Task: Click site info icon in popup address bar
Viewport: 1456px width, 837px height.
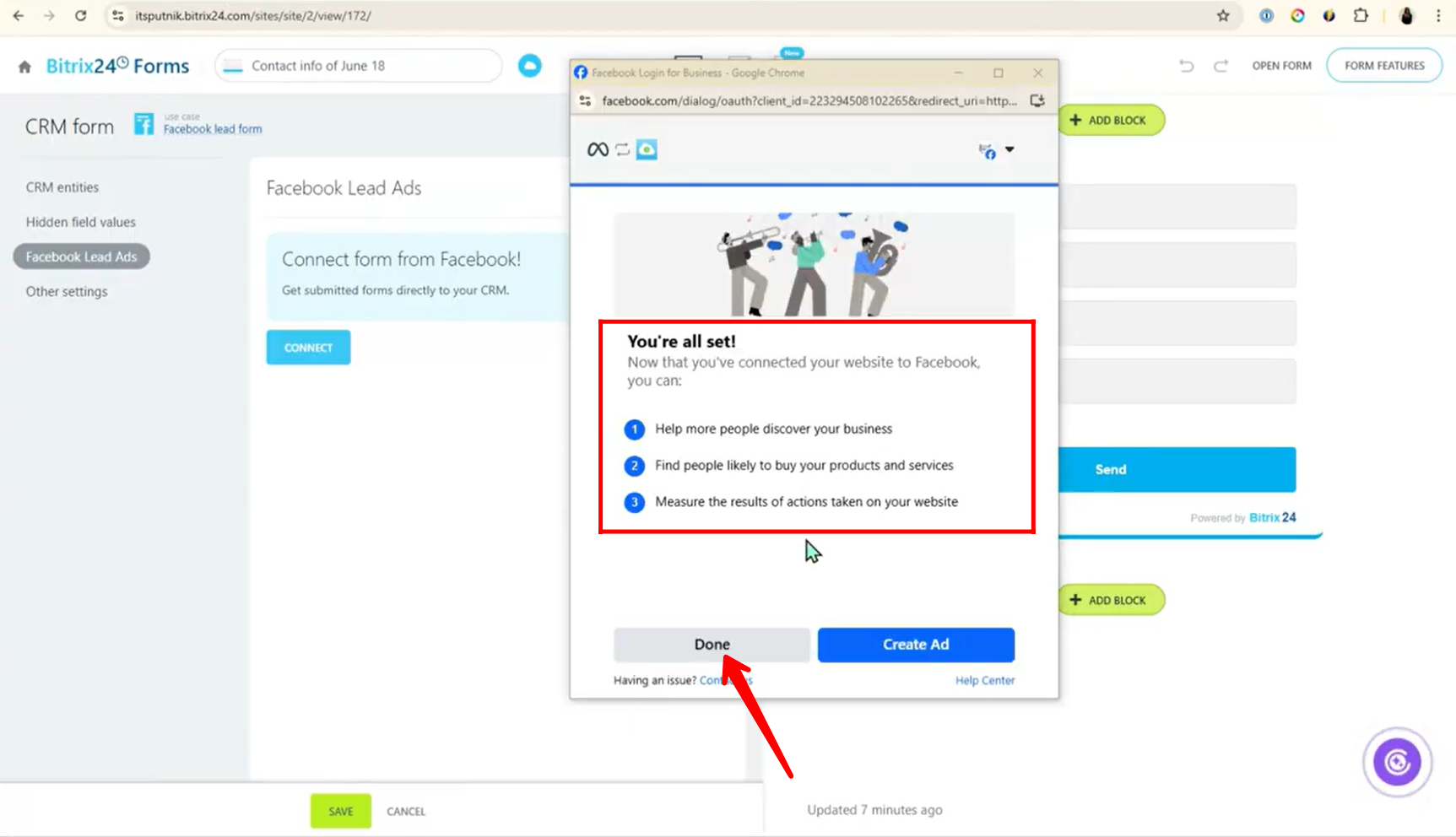Action: pos(585,101)
